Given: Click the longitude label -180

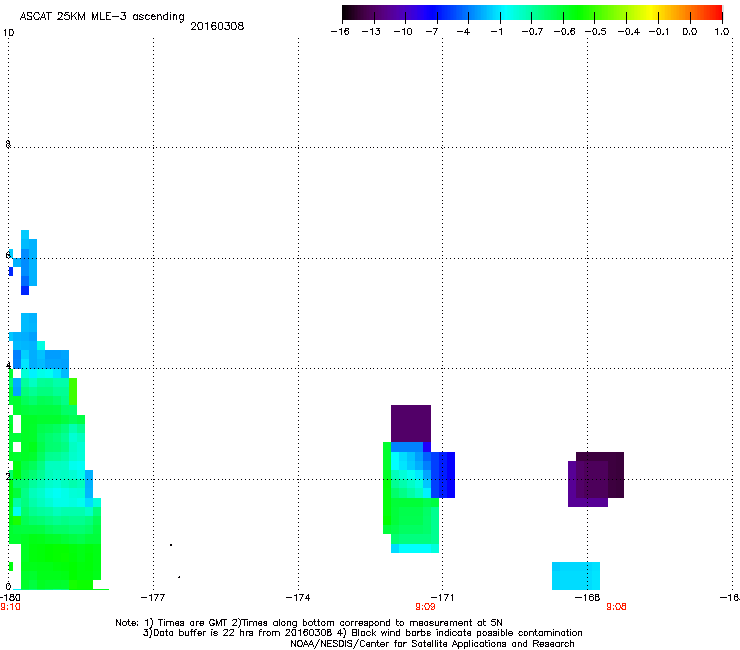Looking at the screenshot, I should (10, 598).
